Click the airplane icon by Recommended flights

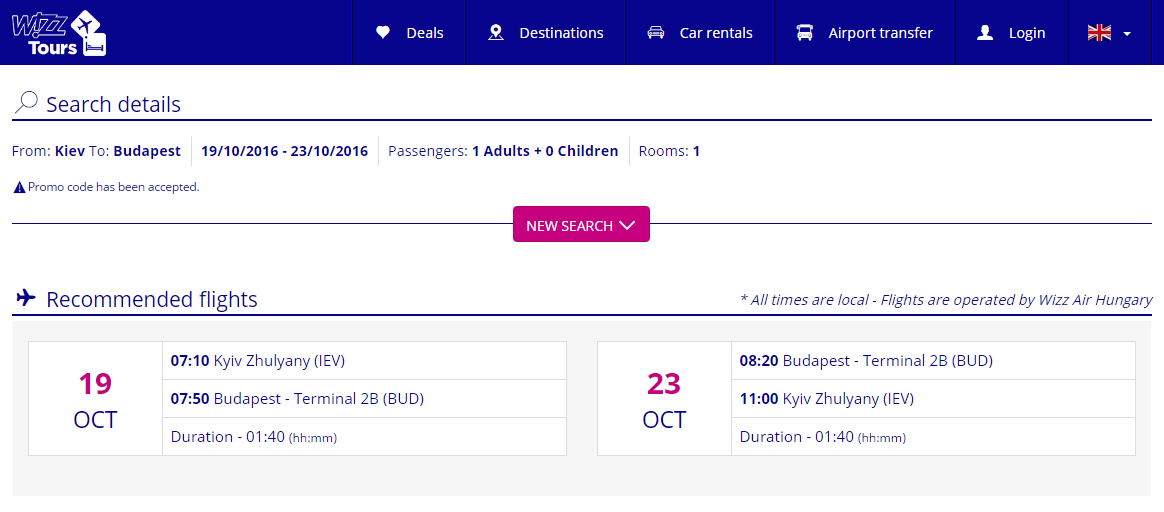[26, 298]
